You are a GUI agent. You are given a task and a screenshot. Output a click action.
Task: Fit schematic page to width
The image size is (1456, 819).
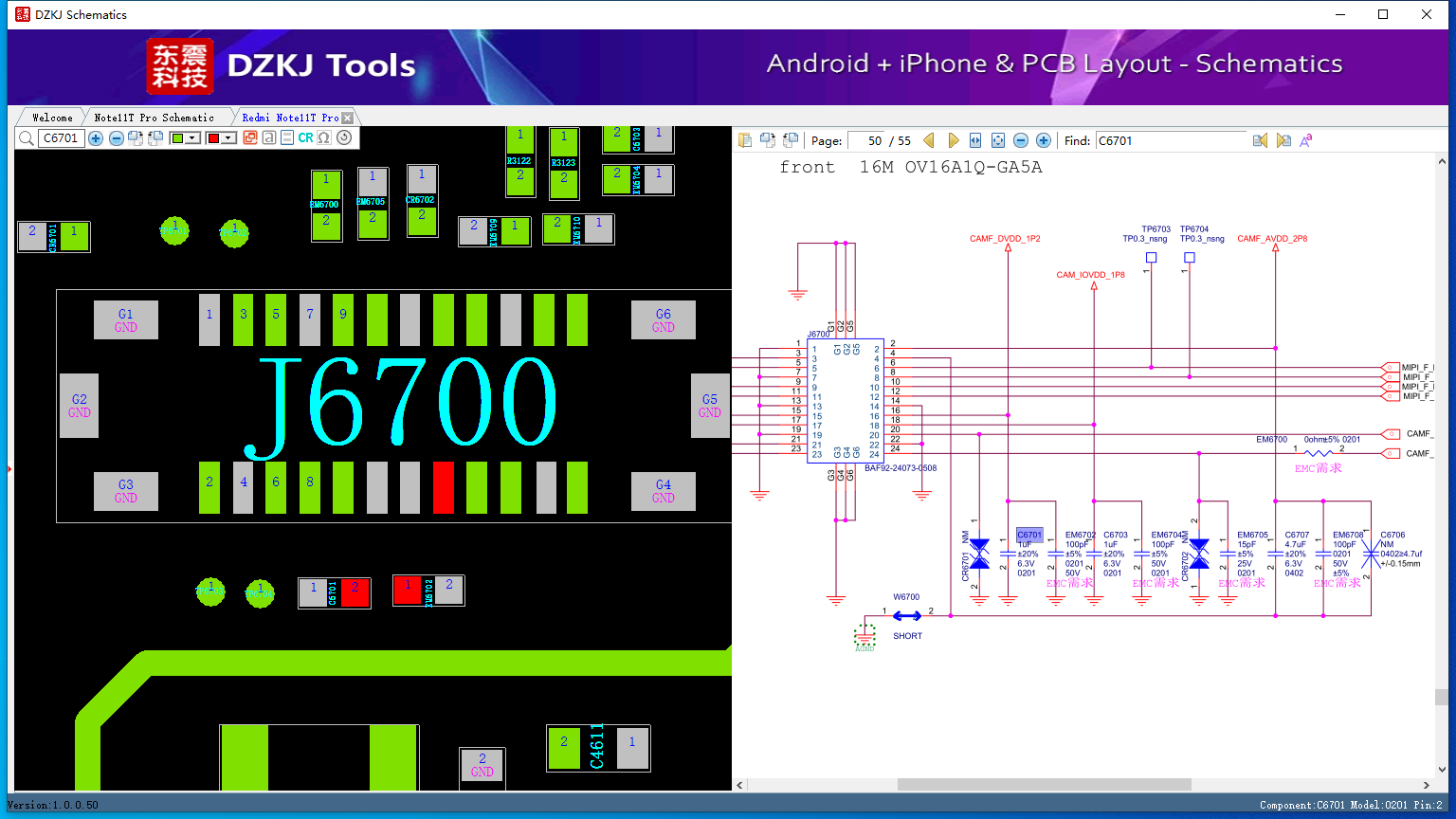click(x=975, y=140)
